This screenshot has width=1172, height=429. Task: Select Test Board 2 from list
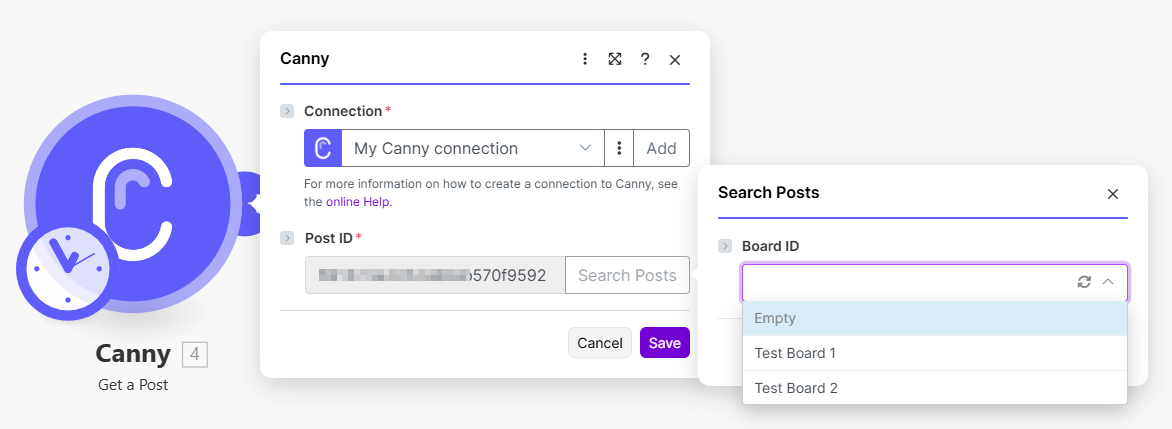pyautogui.click(x=796, y=388)
